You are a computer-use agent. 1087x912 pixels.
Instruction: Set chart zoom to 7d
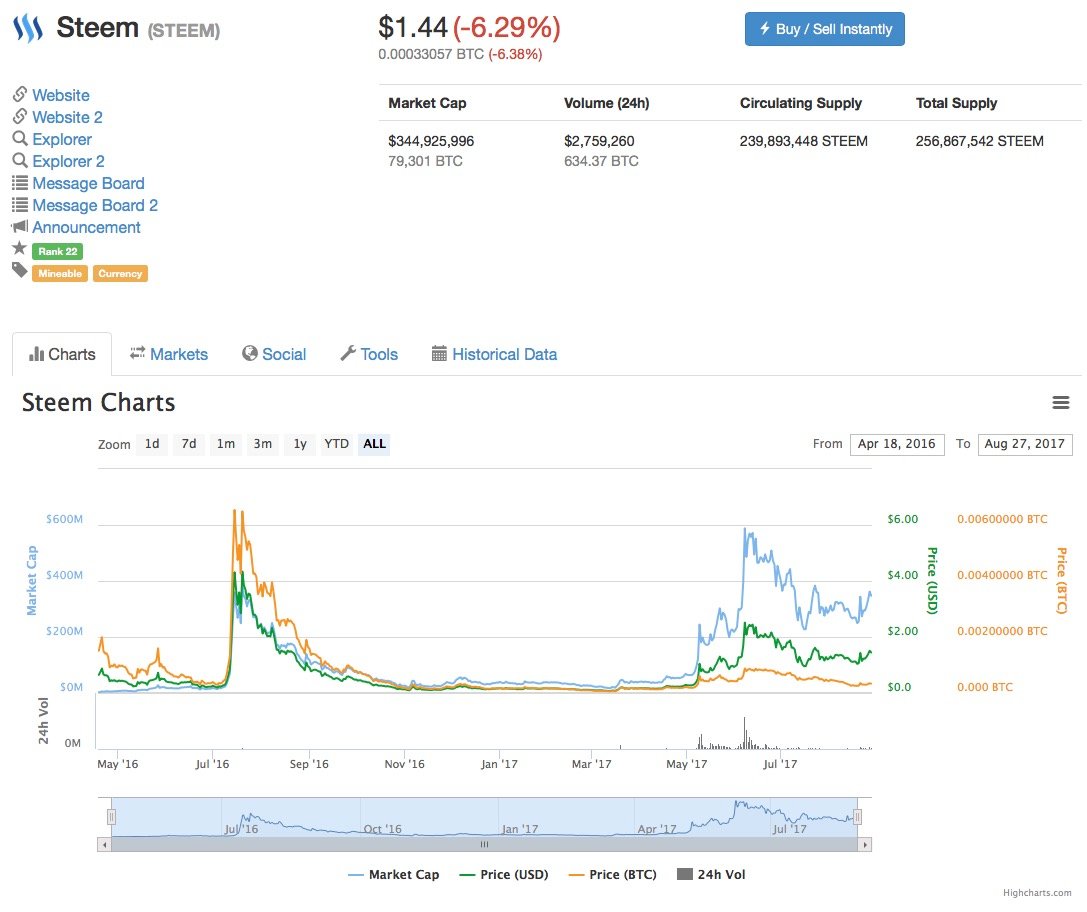[x=189, y=444]
